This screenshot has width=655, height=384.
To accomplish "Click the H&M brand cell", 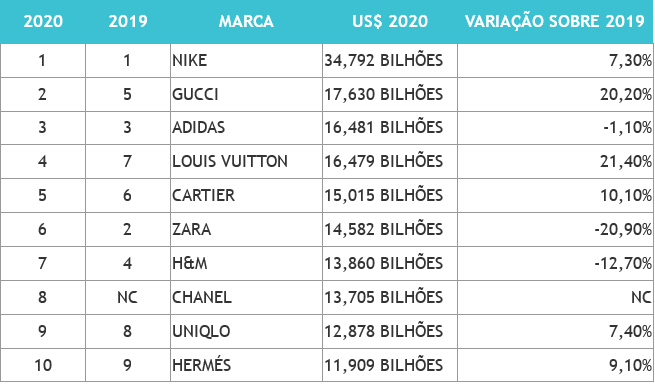I will click(246, 263).
